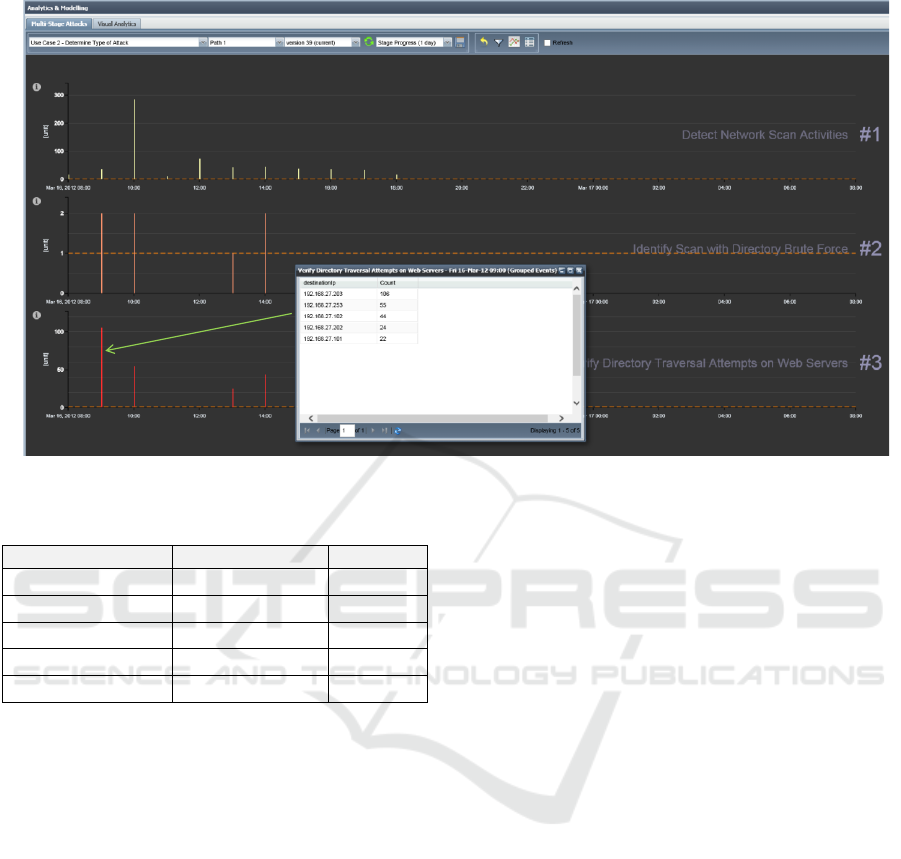Switch to the table grid view icon
The width and height of the screenshot is (901, 859).
pyautogui.click(x=529, y=42)
